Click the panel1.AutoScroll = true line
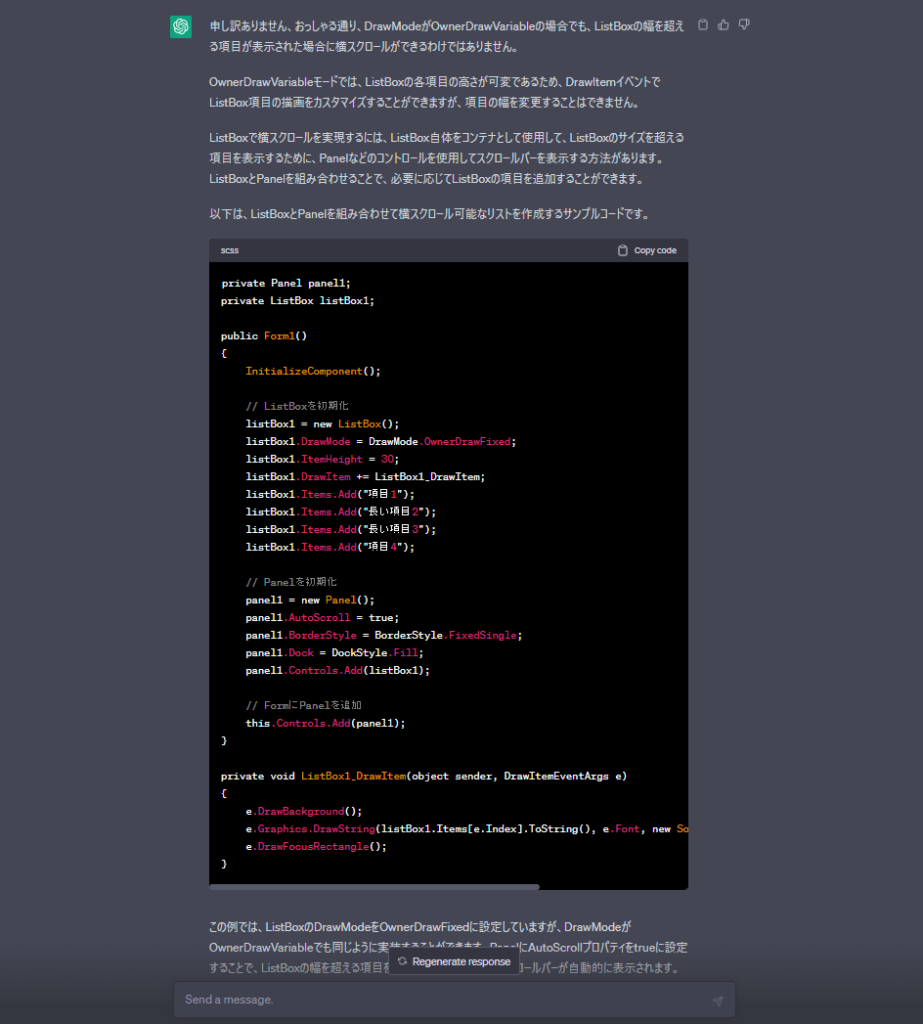Viewport: 923px width, 1024px height. coord(321,618)
